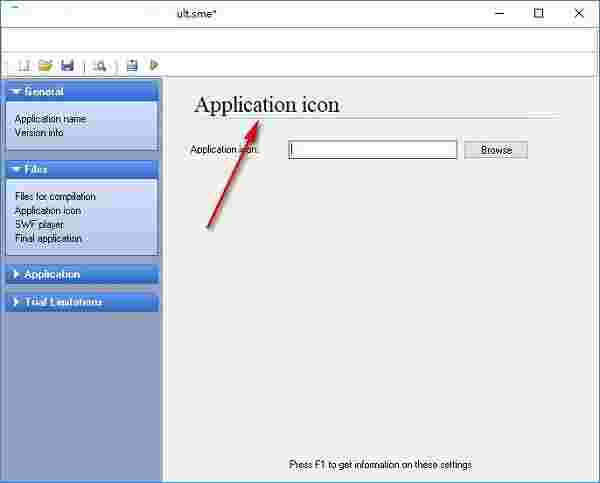Screen dimensions: 600x483
Task: Select Application icon in the Files list
Action: [48, 211]
